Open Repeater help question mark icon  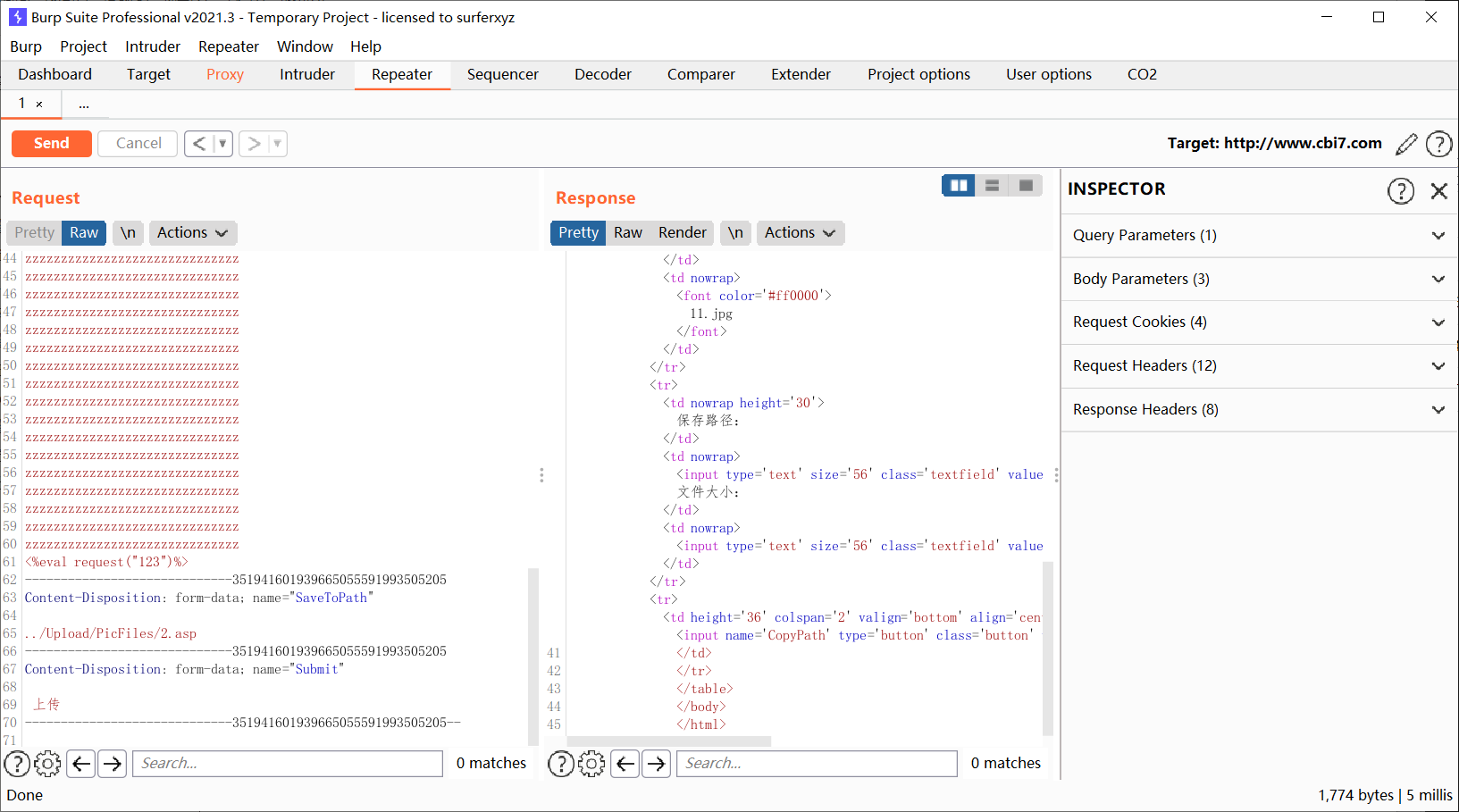pyautogui.click(x=1438, y=144)
